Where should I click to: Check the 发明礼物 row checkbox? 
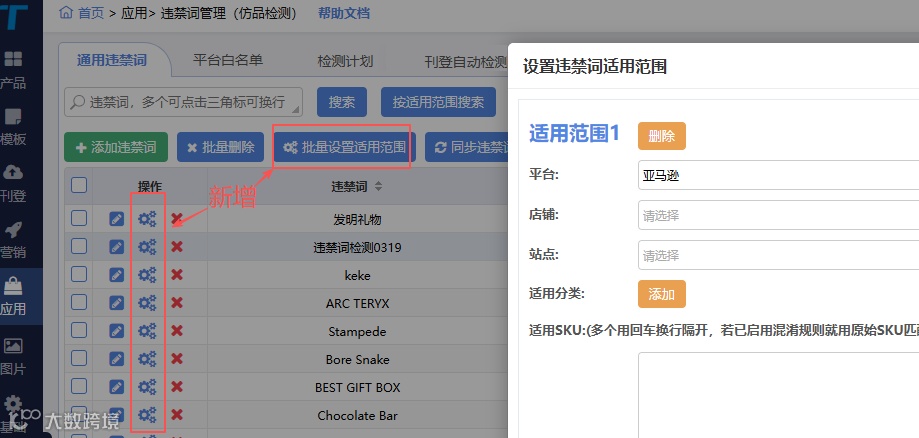pyautogui.click(x=79, y=219)
